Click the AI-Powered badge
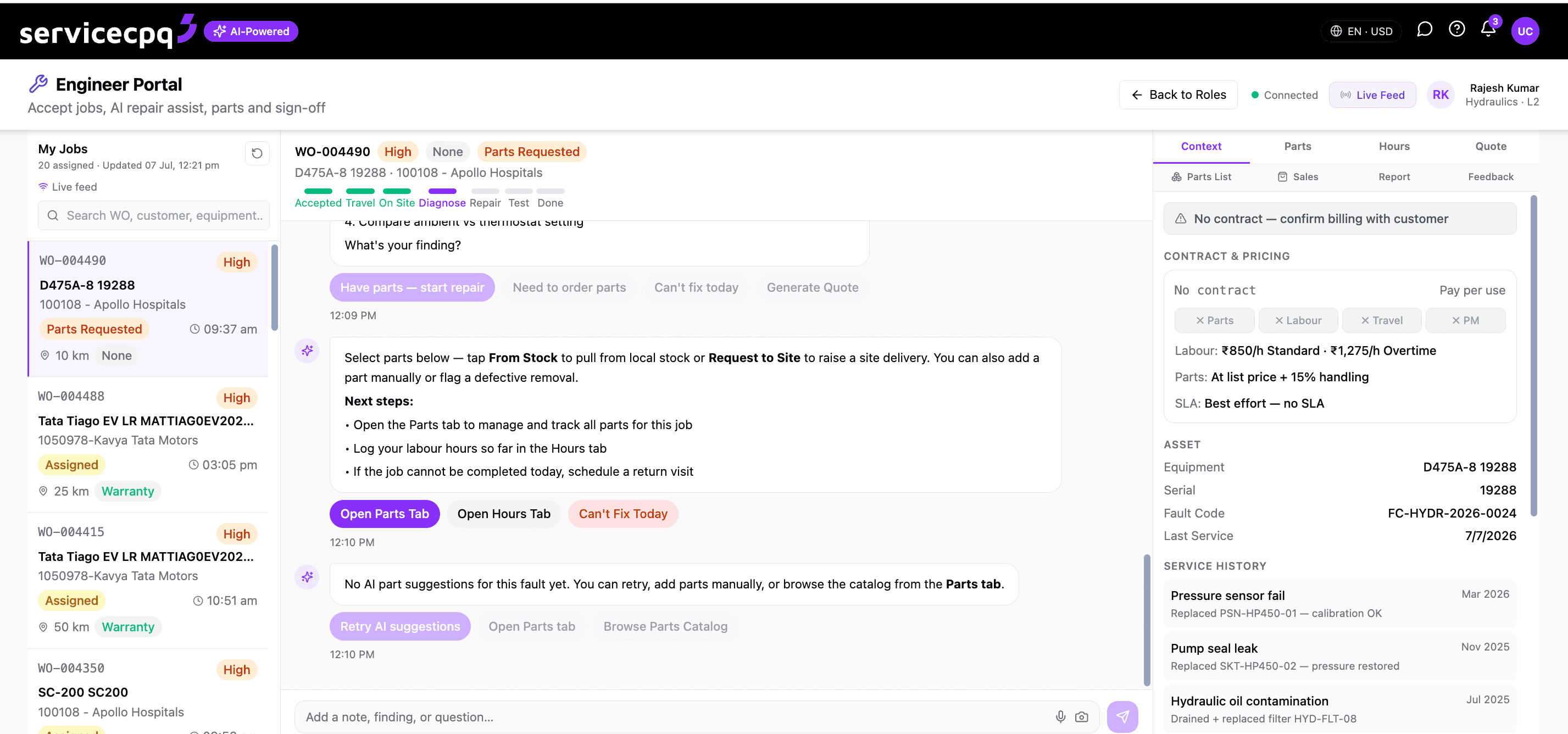Image resolution: width=1568 pixels, height=734 pixels. pyautogui.click(x=251, y=32)
